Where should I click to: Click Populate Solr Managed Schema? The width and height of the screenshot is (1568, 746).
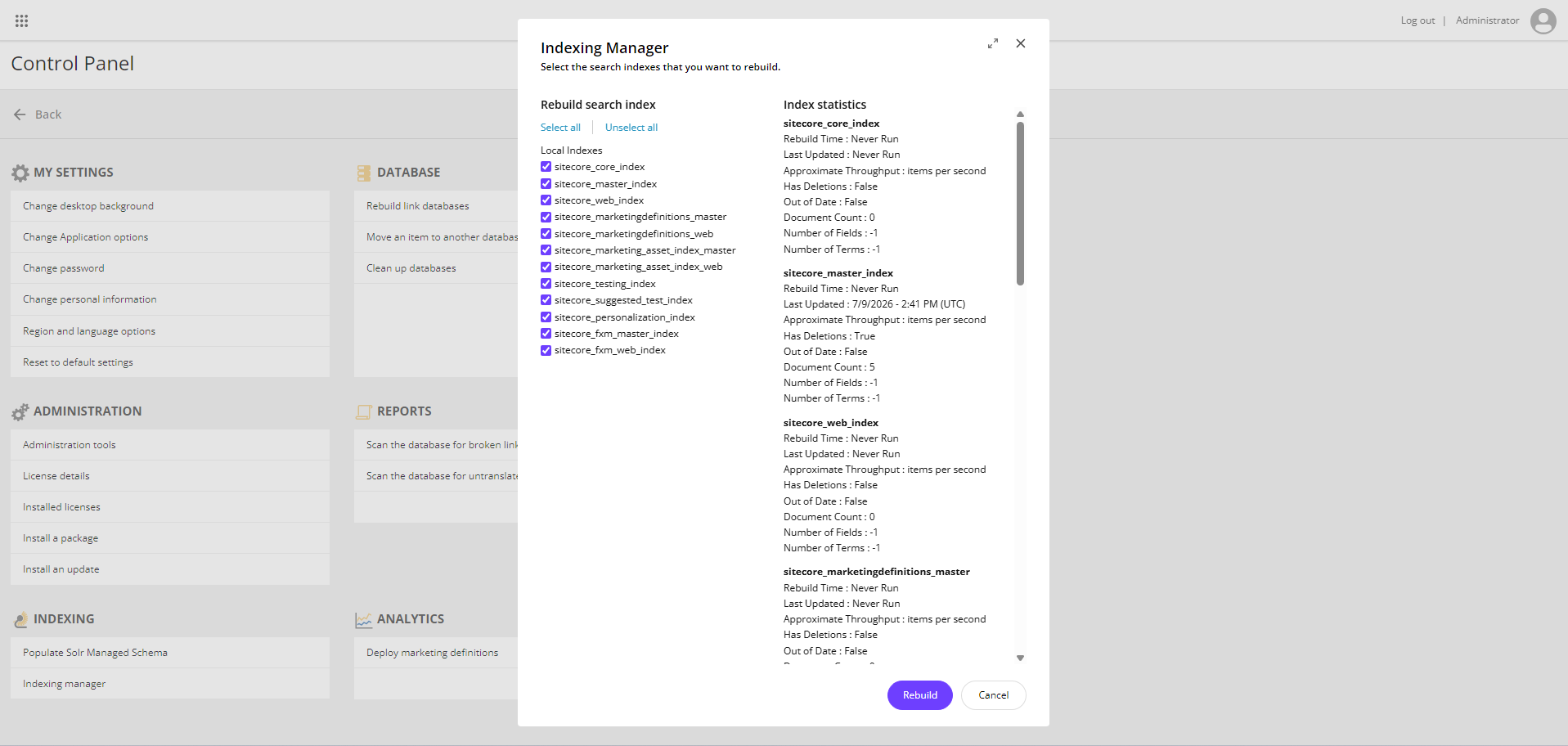[170, 653]
